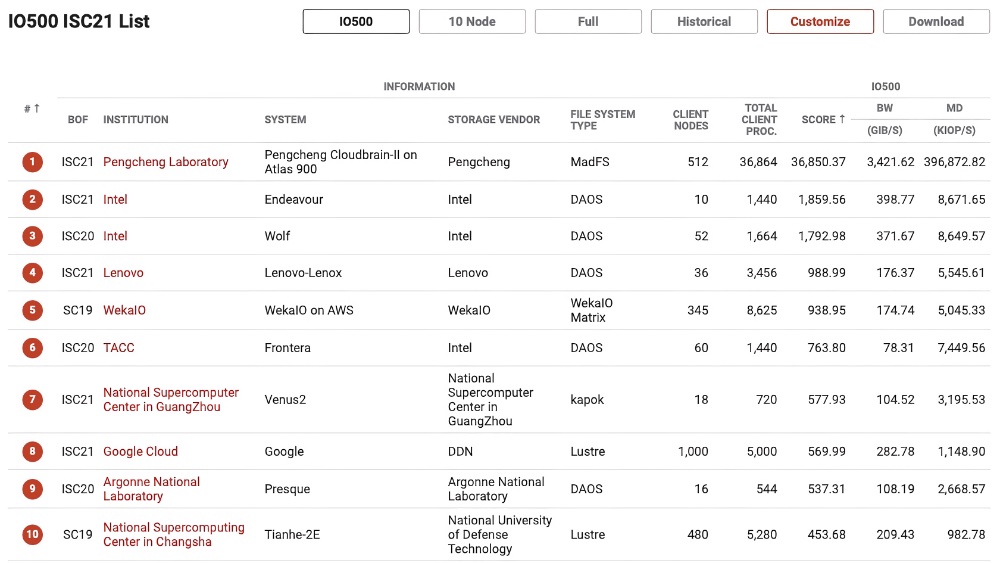Sort by rank number column arrow
This screenshot has width=1000, height=563.
click(x=32, y=108)
